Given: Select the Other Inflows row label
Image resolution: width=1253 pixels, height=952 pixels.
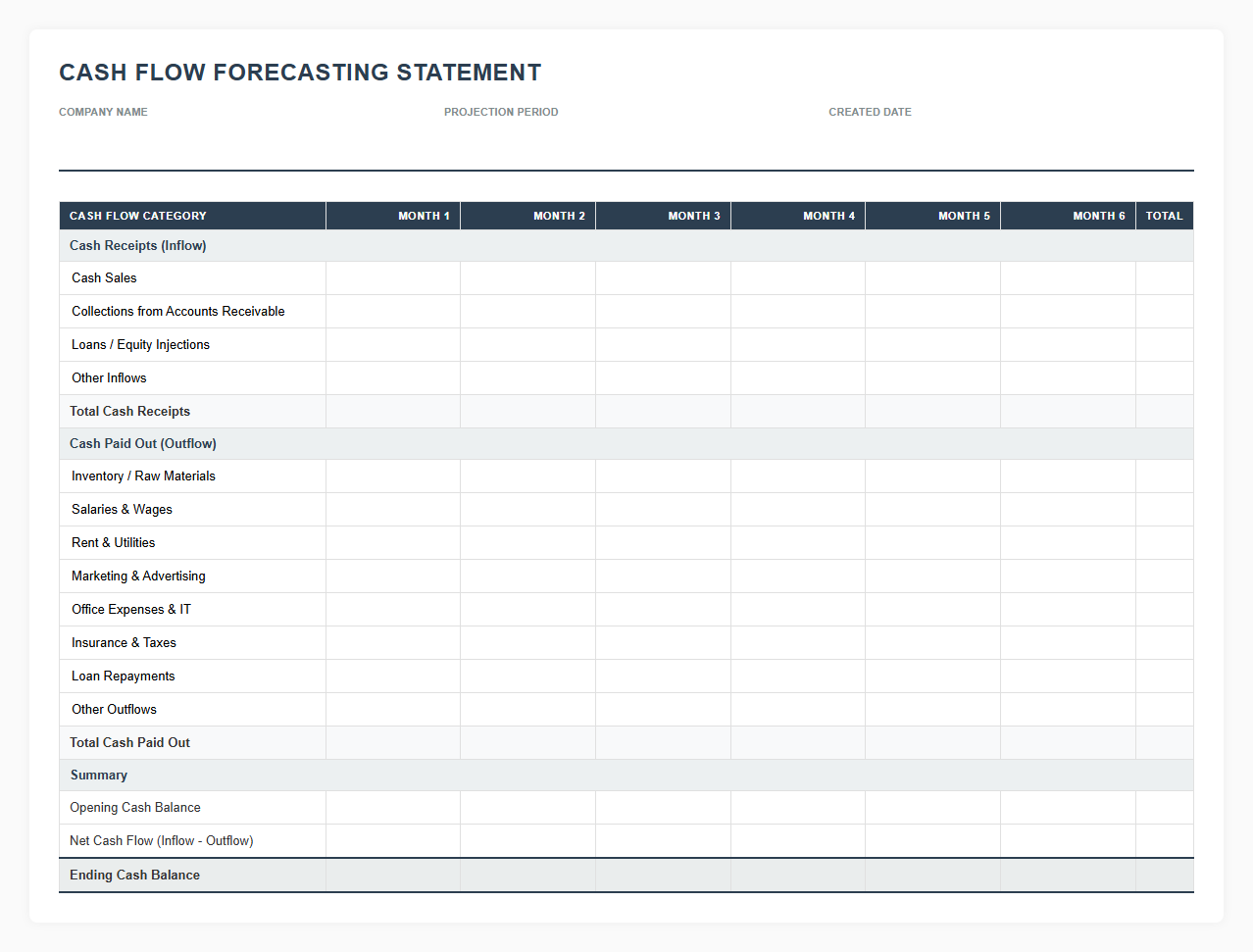Looking at the screenshot, I should coord(109,378).
